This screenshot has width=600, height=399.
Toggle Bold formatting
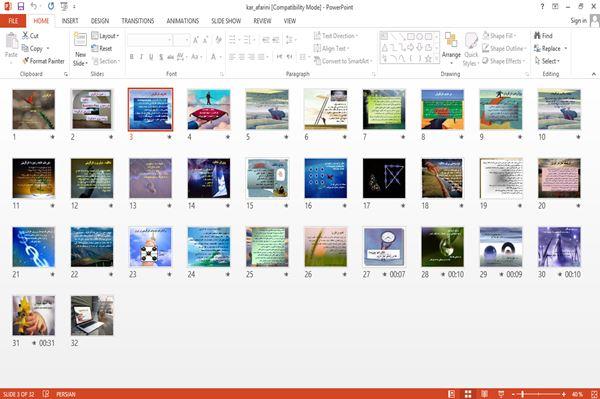132,57
